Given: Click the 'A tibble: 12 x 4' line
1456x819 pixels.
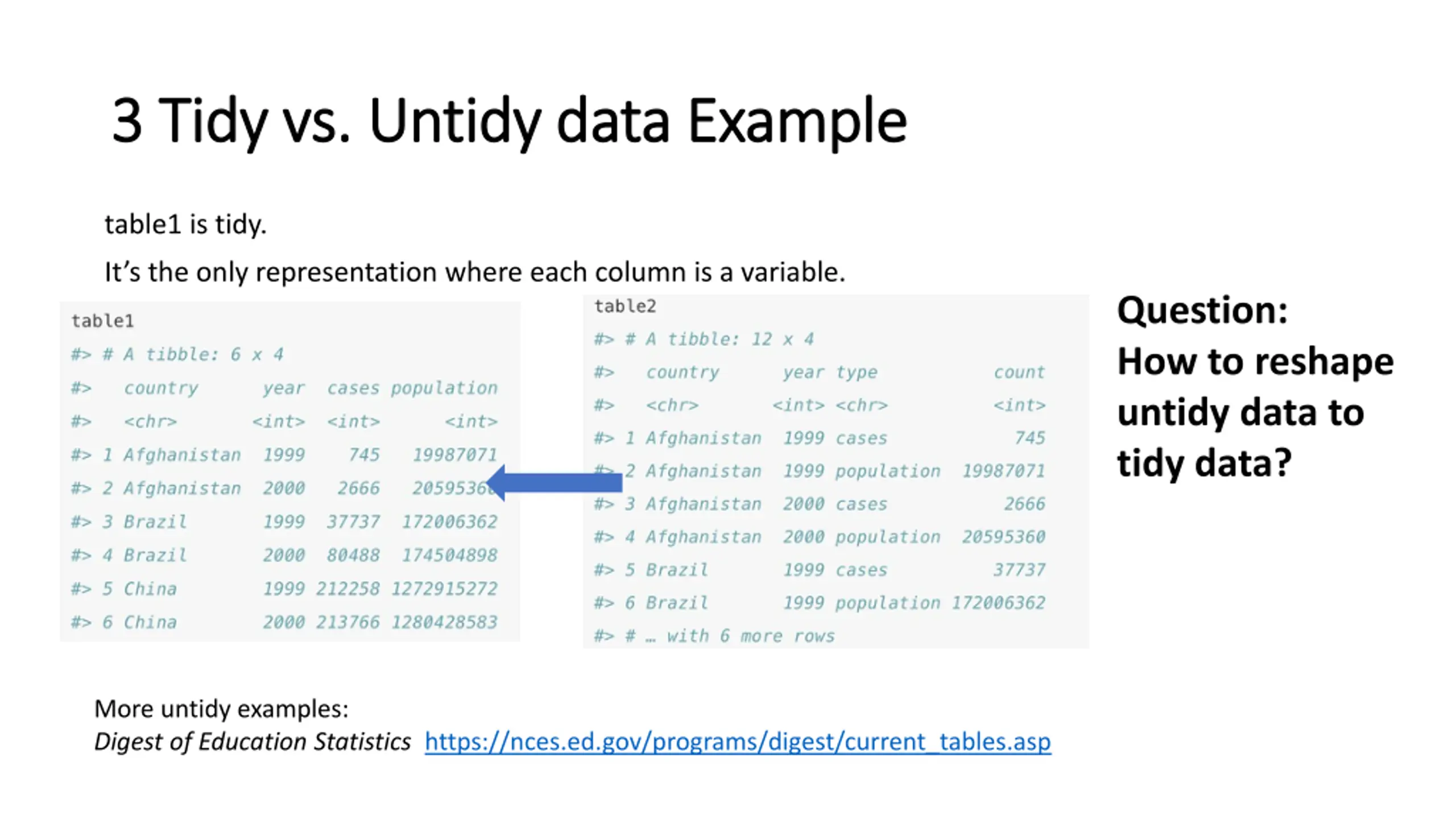Looking at the screenshot, I should point(704,340).
